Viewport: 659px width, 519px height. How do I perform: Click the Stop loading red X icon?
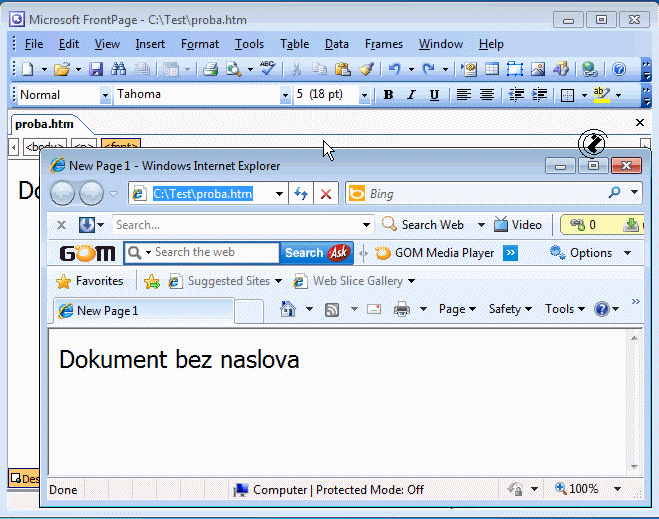(325, 194)
